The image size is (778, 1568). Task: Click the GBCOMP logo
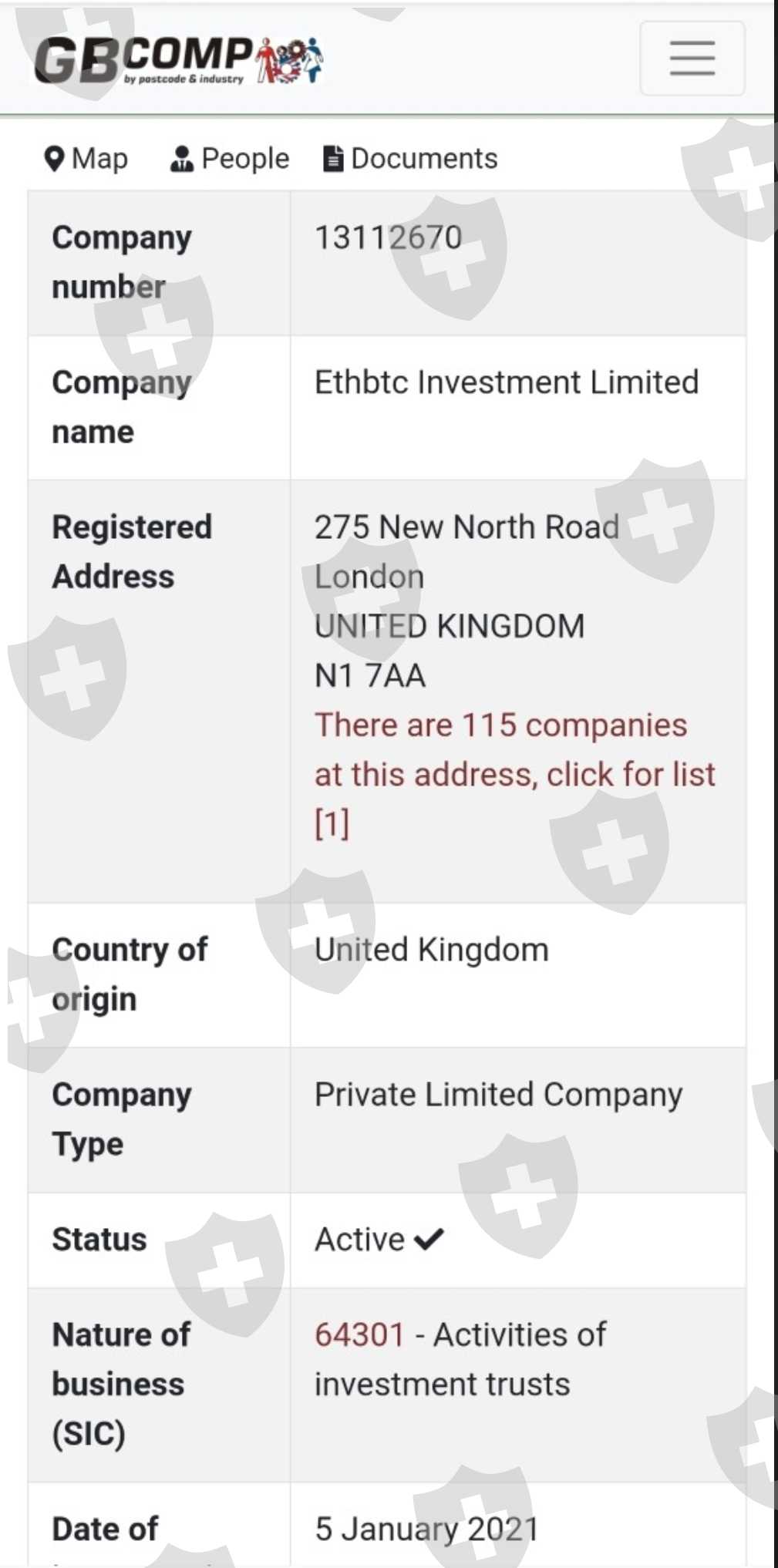(x=179, y=59)
